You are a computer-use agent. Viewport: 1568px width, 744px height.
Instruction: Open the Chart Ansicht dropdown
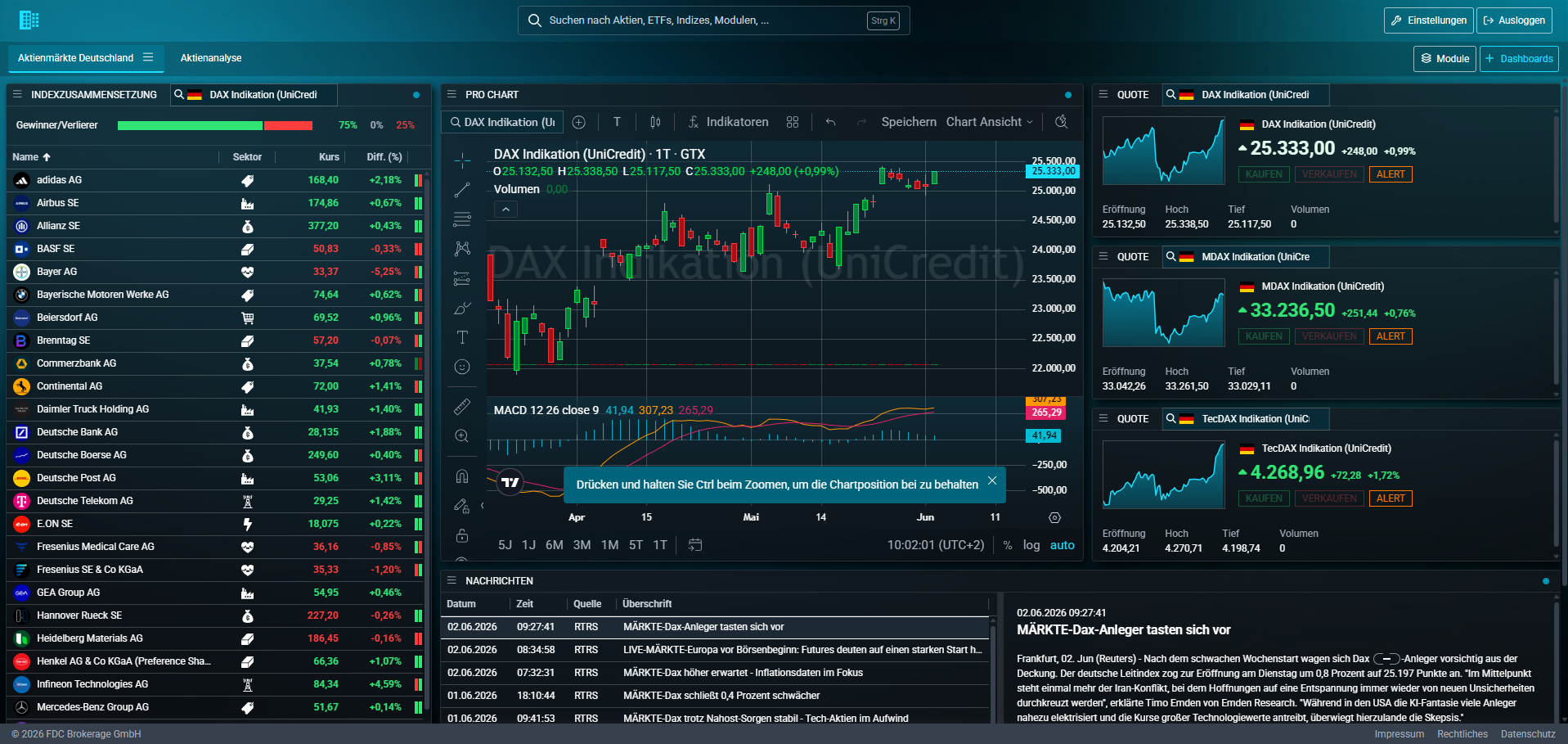click(990, 122)
